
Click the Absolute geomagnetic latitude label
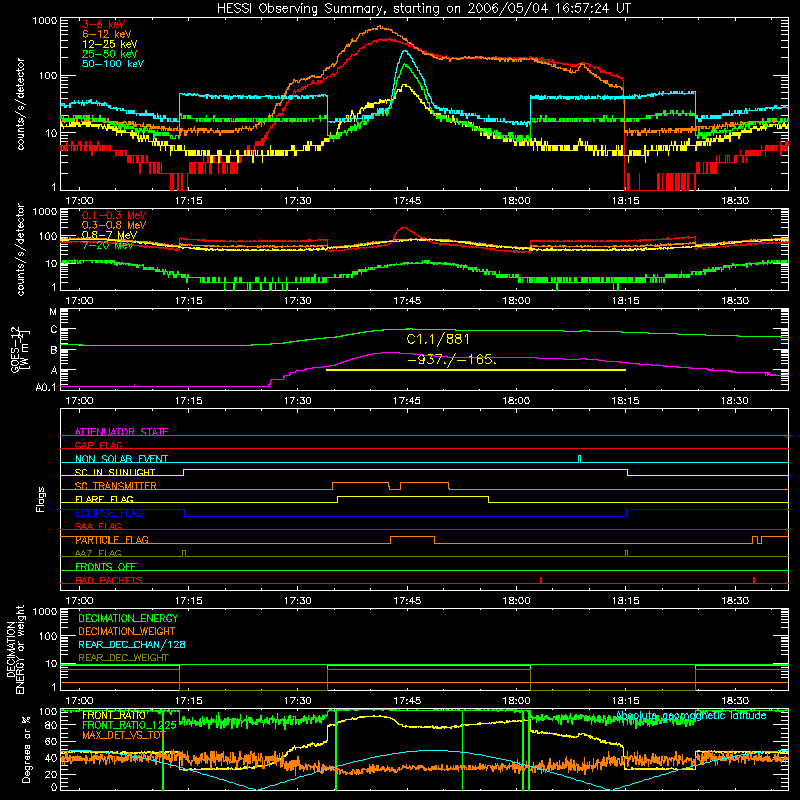(691, 715)
